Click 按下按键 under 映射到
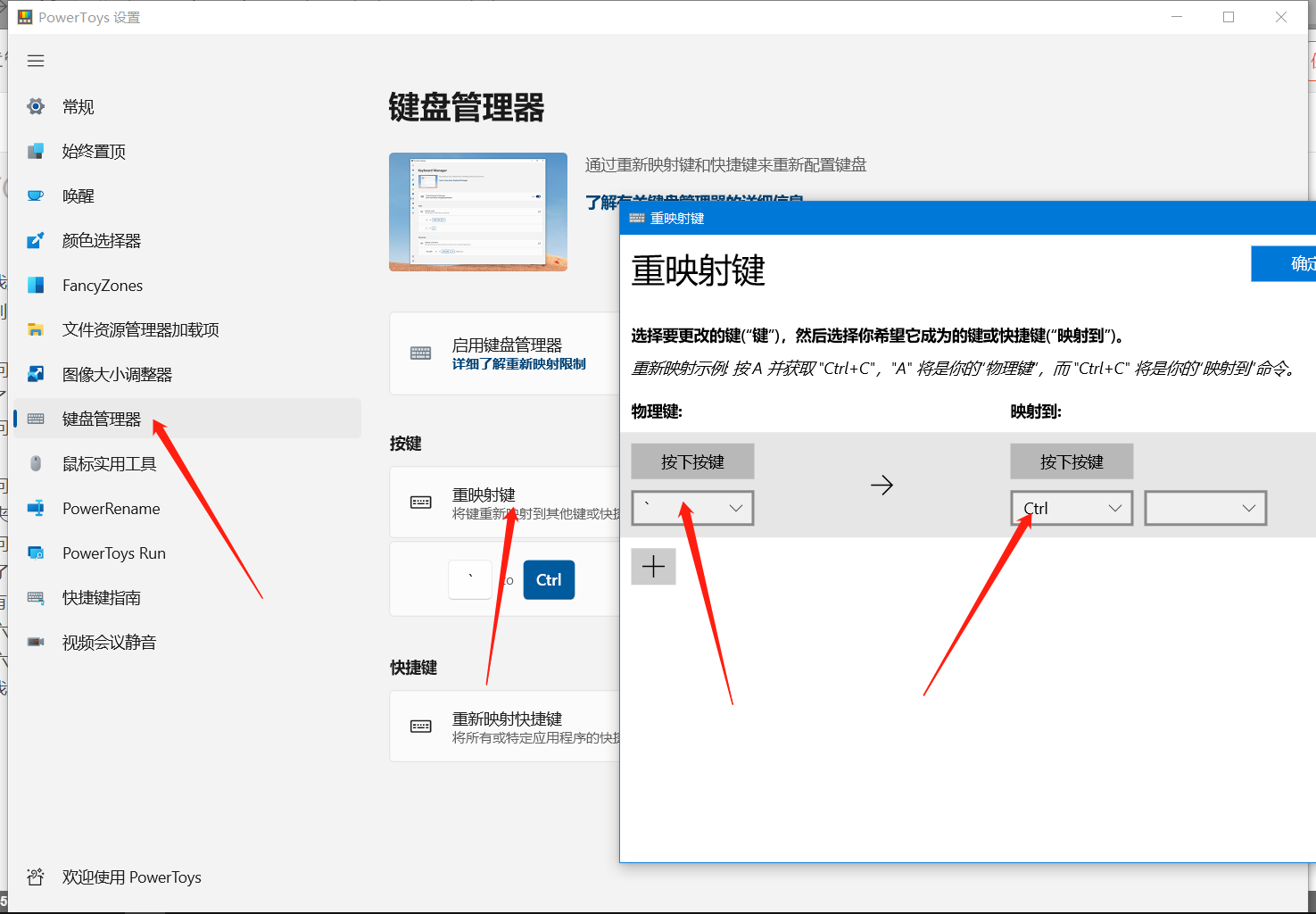Image resolution: width=1316 pixels, height=914 pixels. [1072, 461]
